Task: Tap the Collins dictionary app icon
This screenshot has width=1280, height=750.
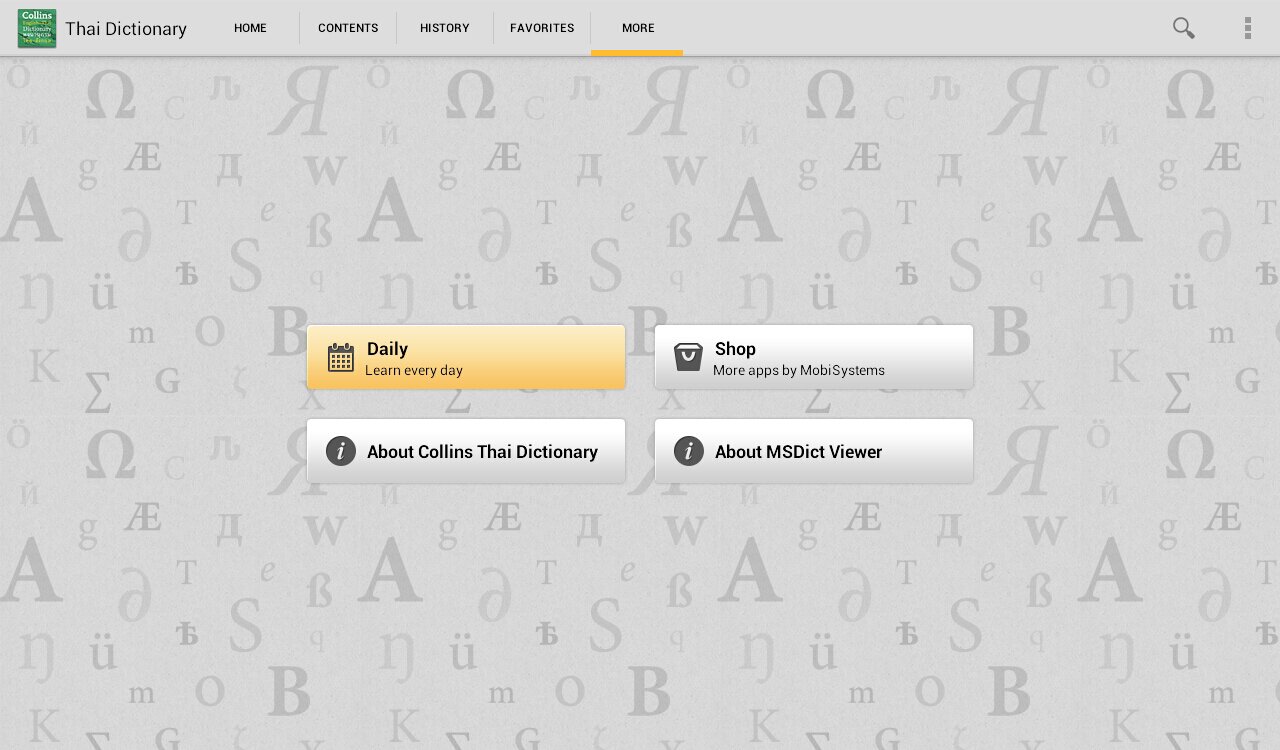Action: click(37, 28)
